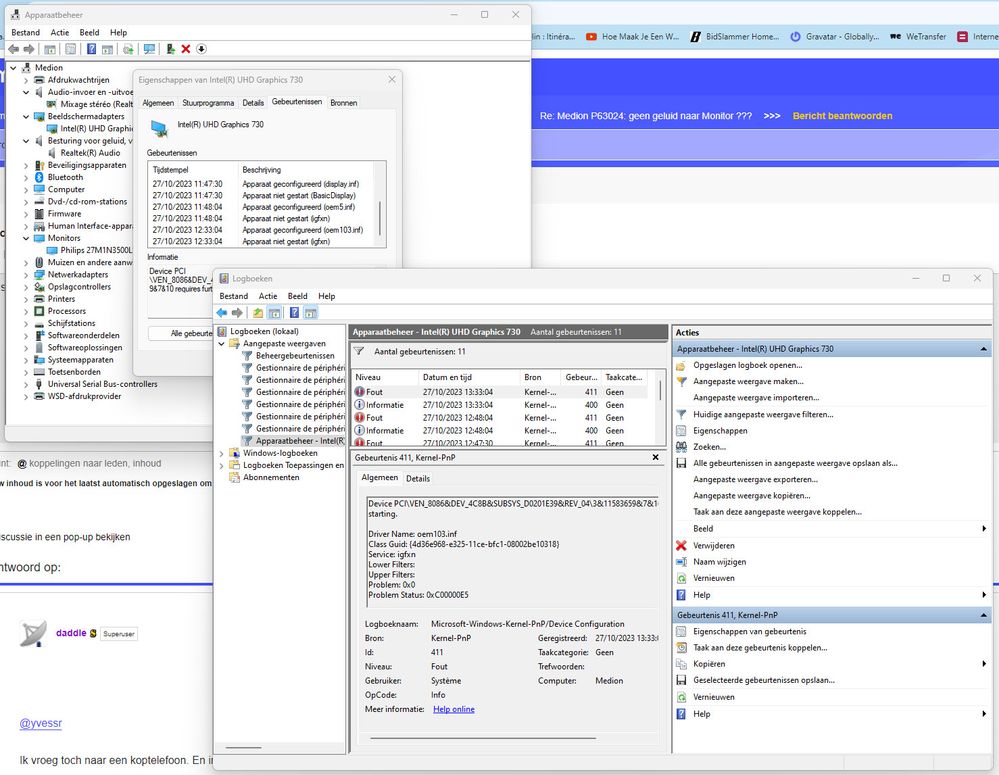Click the open saved log icon in Logboeken toolbar

click(258, 313)
